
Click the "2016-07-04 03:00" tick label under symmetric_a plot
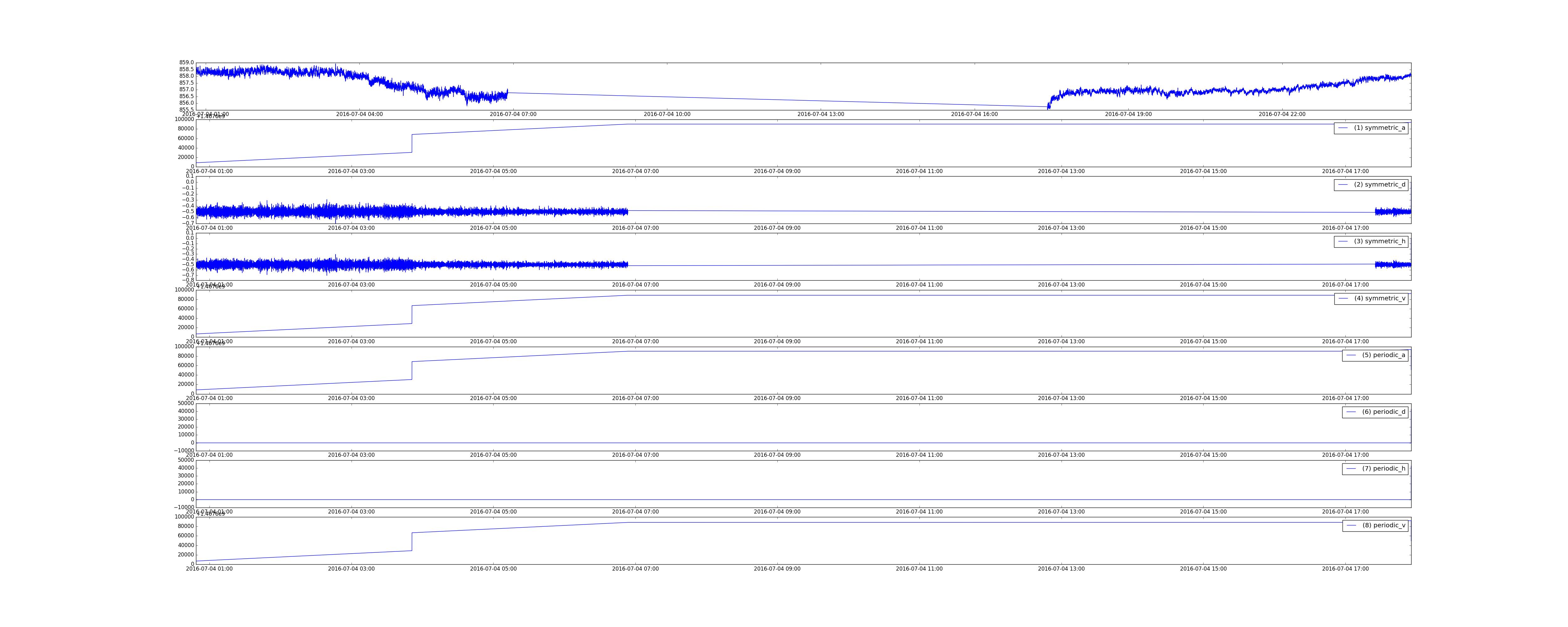351,172
